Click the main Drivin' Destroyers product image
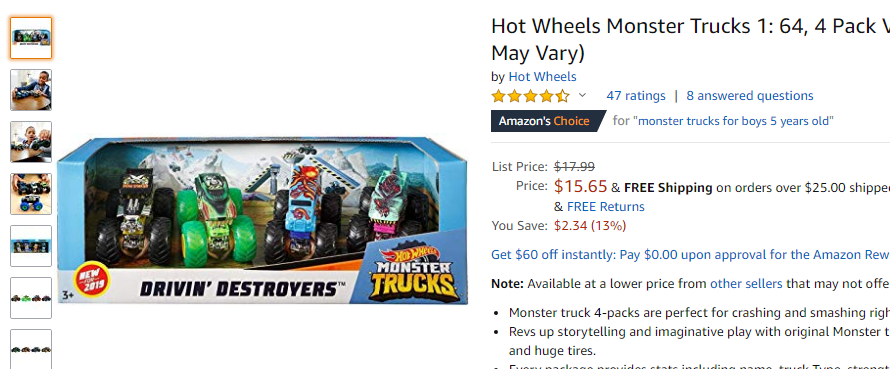The height and width of the screenshot is (369, 890). 262,220
